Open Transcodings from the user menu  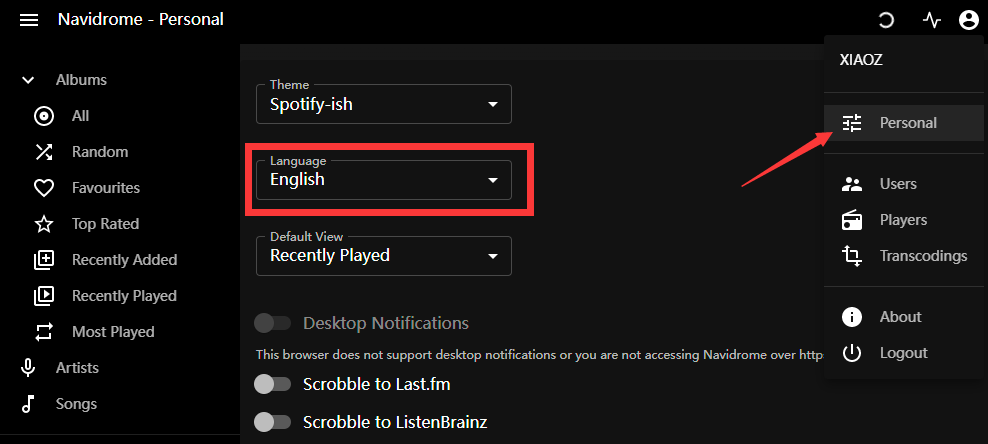tap(904, 256)
